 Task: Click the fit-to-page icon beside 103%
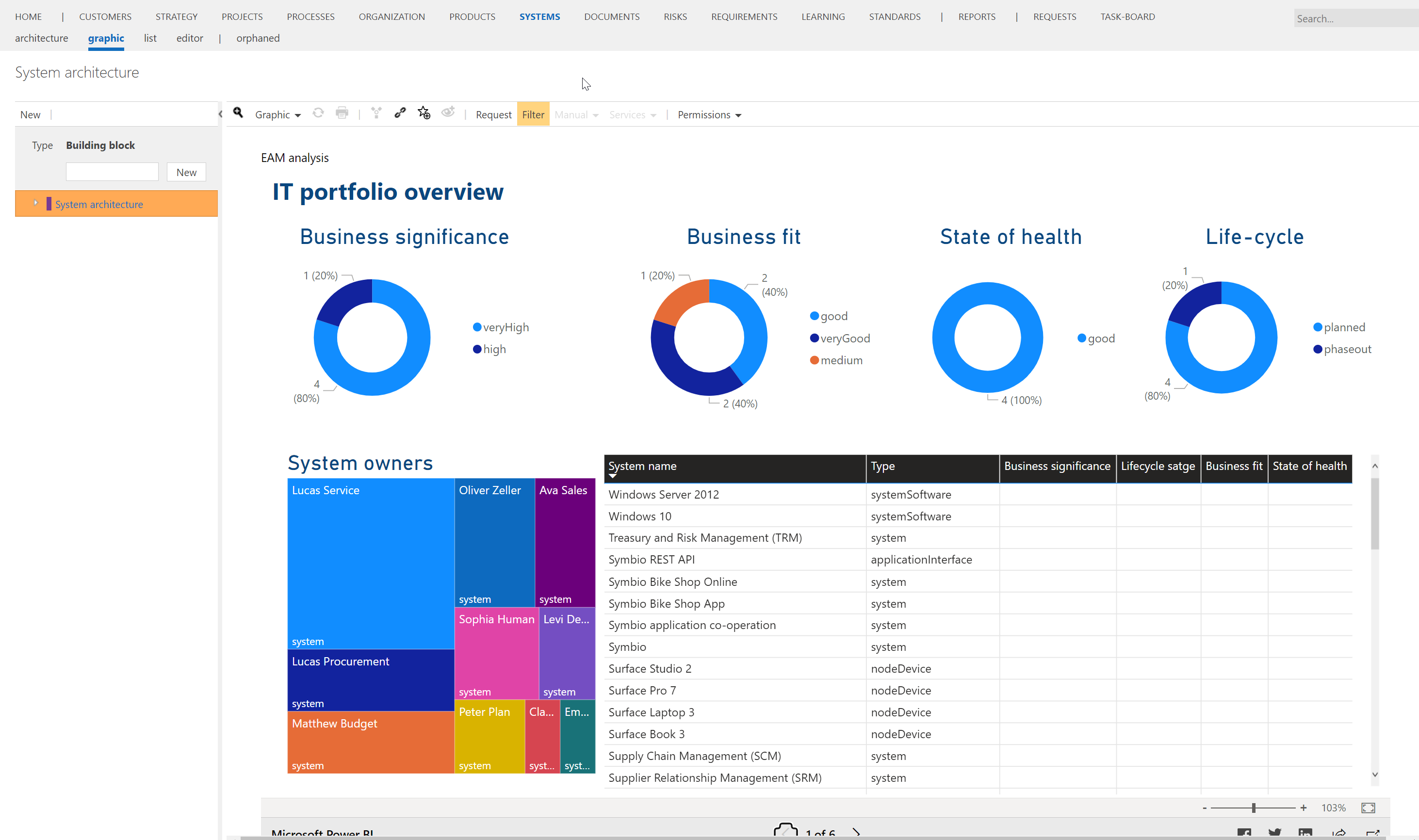[x=1368, y=808]
